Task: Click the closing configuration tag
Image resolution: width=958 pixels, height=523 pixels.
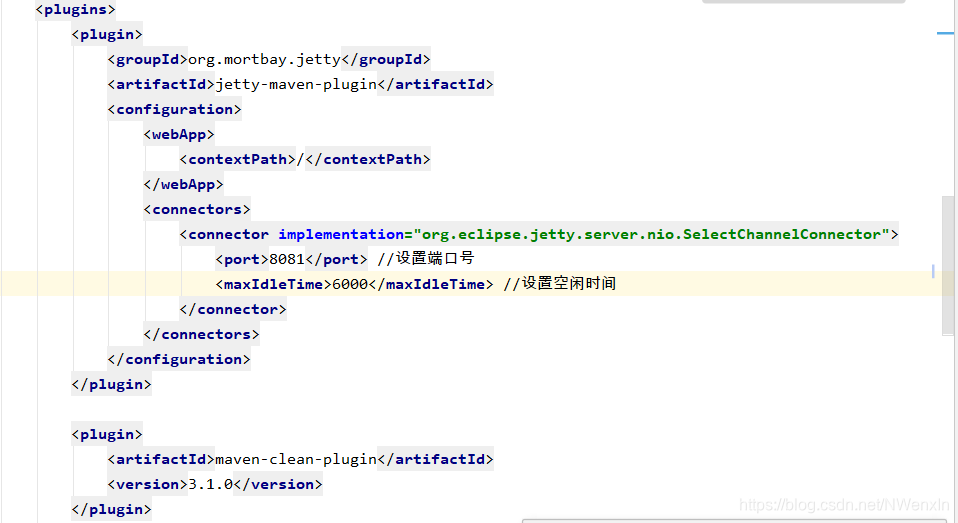Action: (179, 360)
